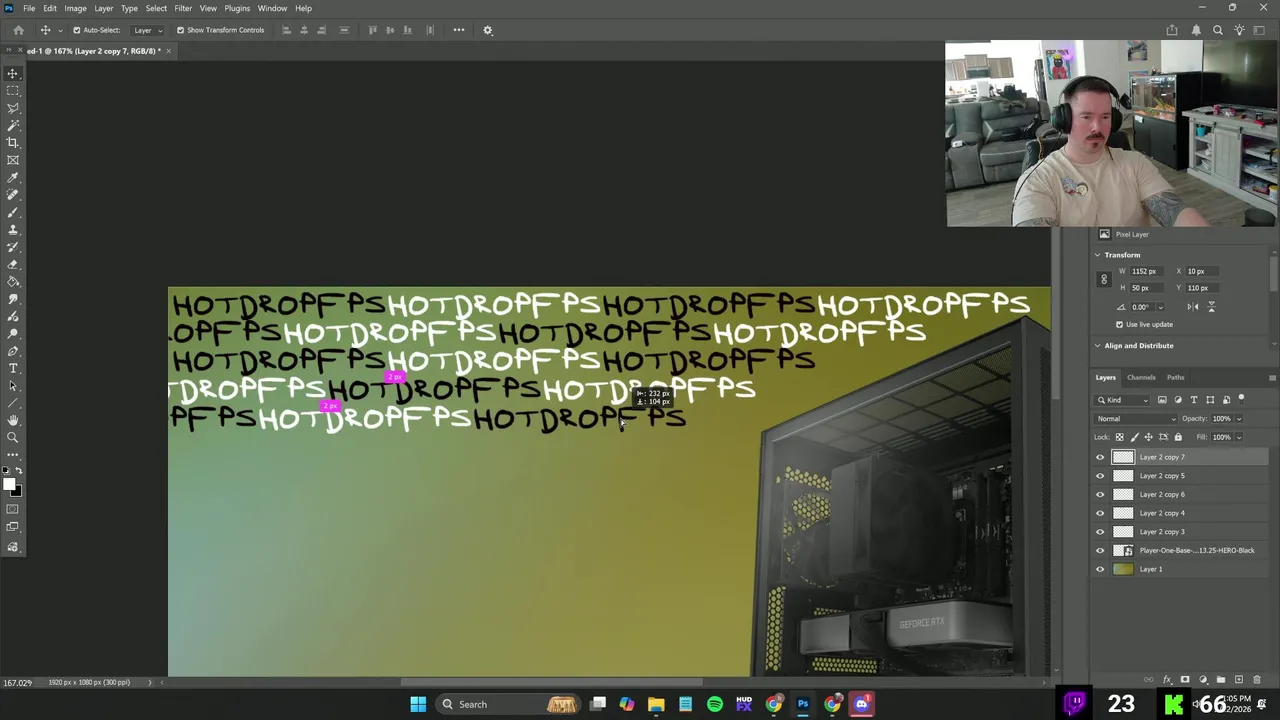This screenshot has height=720, width=1280.
Task: Open Spotify from taskbar
Action: click(714, 704)
